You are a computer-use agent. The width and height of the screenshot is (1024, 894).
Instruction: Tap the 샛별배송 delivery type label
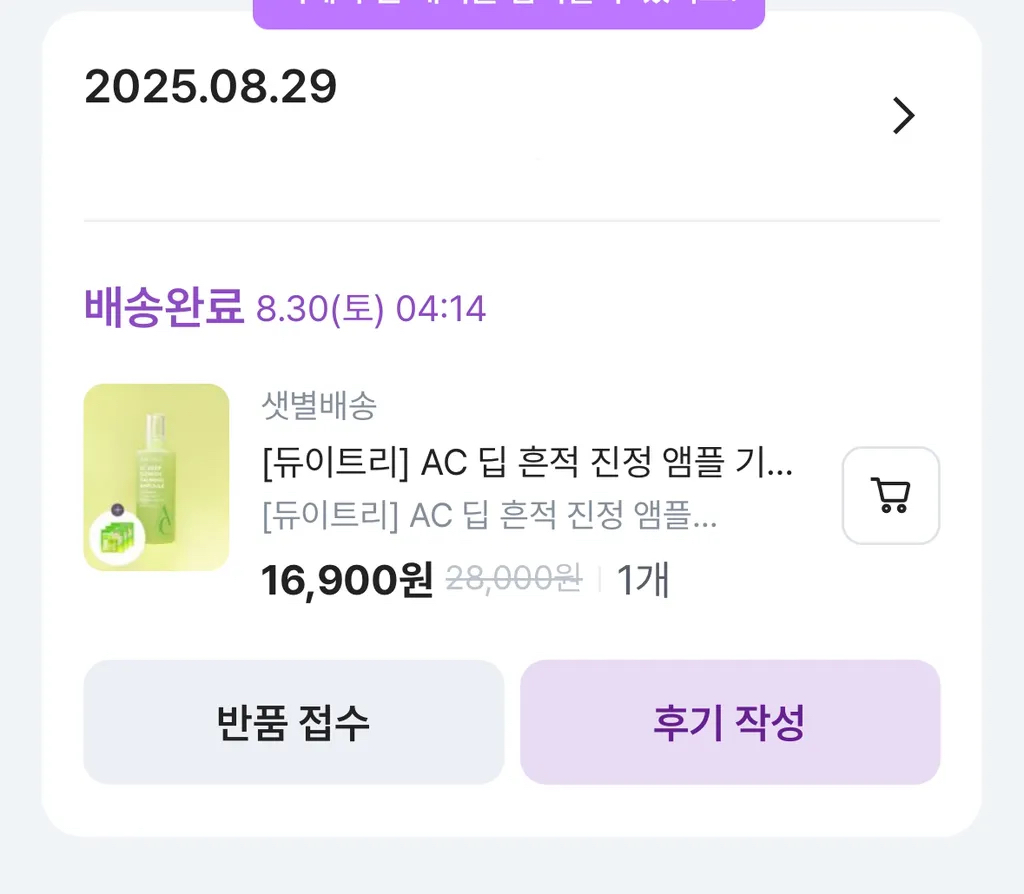tap(319, 406)
